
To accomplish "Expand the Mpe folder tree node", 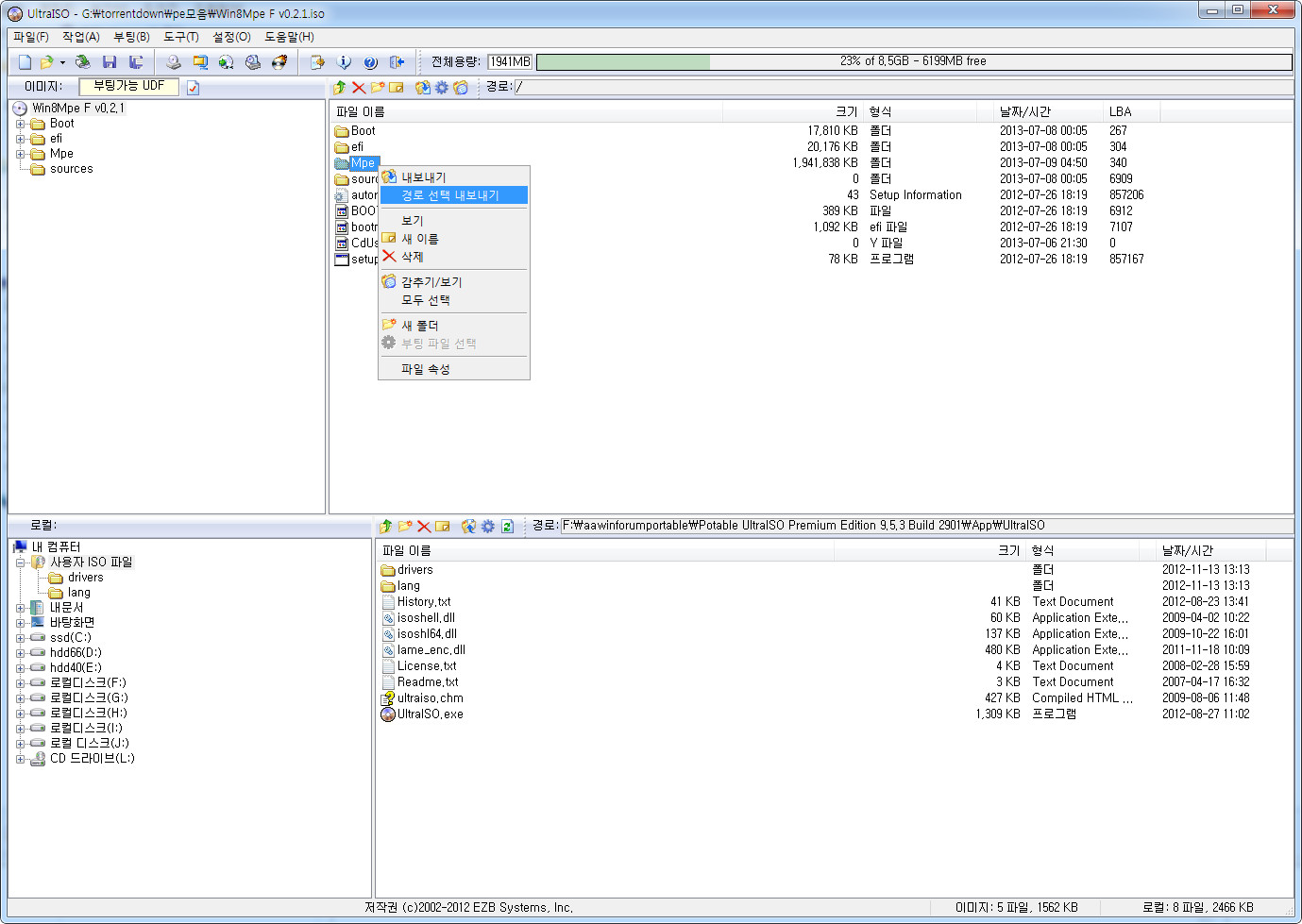I will pyautogui.click(x=21, y=154).
